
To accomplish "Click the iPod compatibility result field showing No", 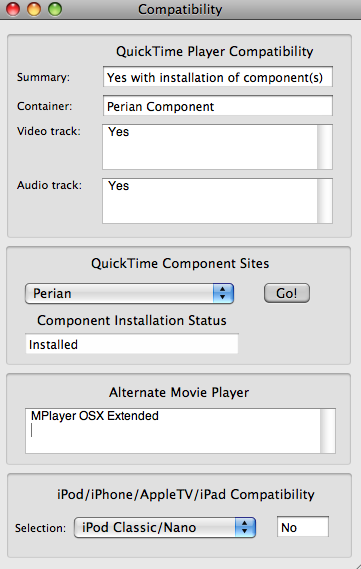I will 303,527.
